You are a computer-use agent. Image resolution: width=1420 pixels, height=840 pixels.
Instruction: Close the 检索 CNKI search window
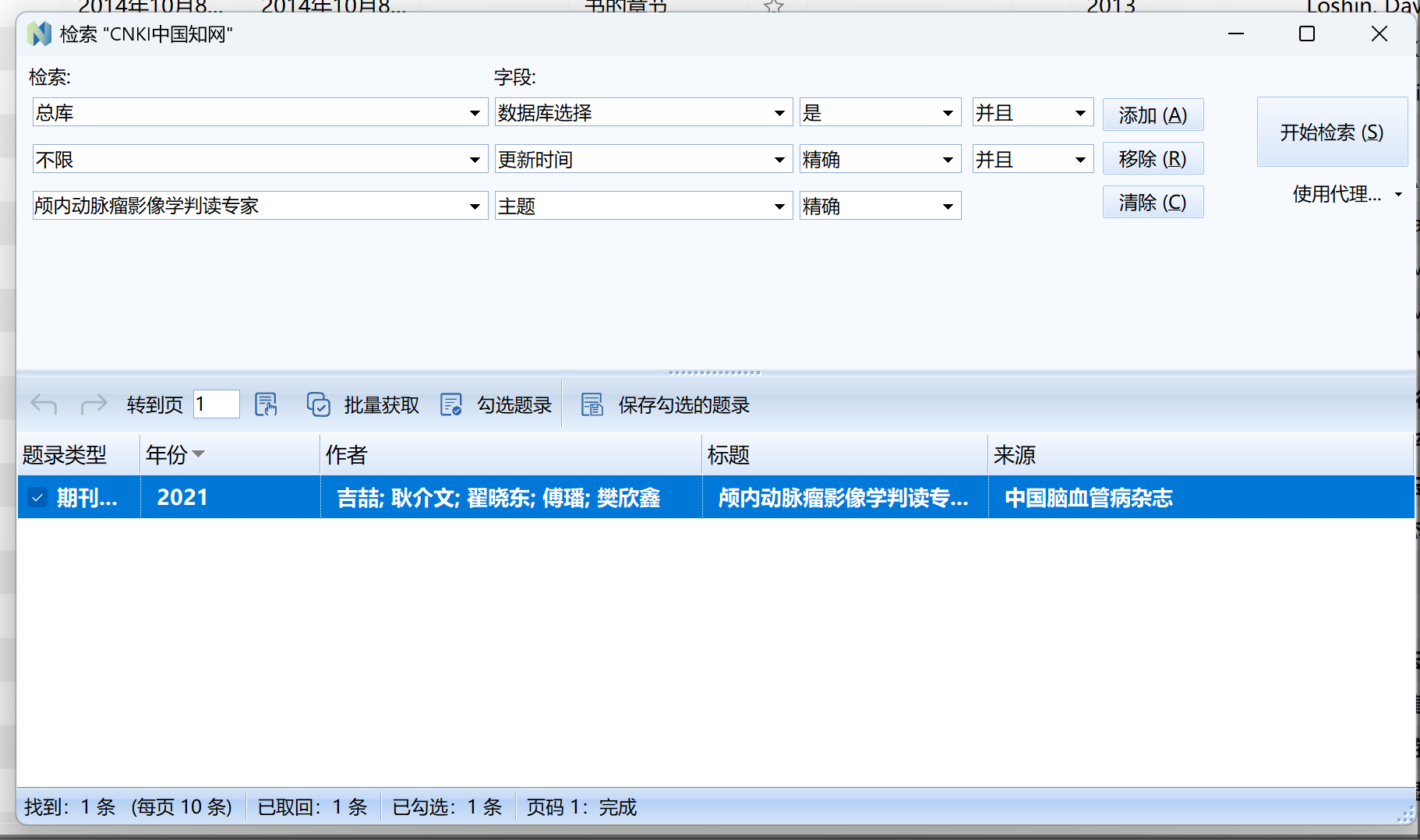click(1379, 34)
